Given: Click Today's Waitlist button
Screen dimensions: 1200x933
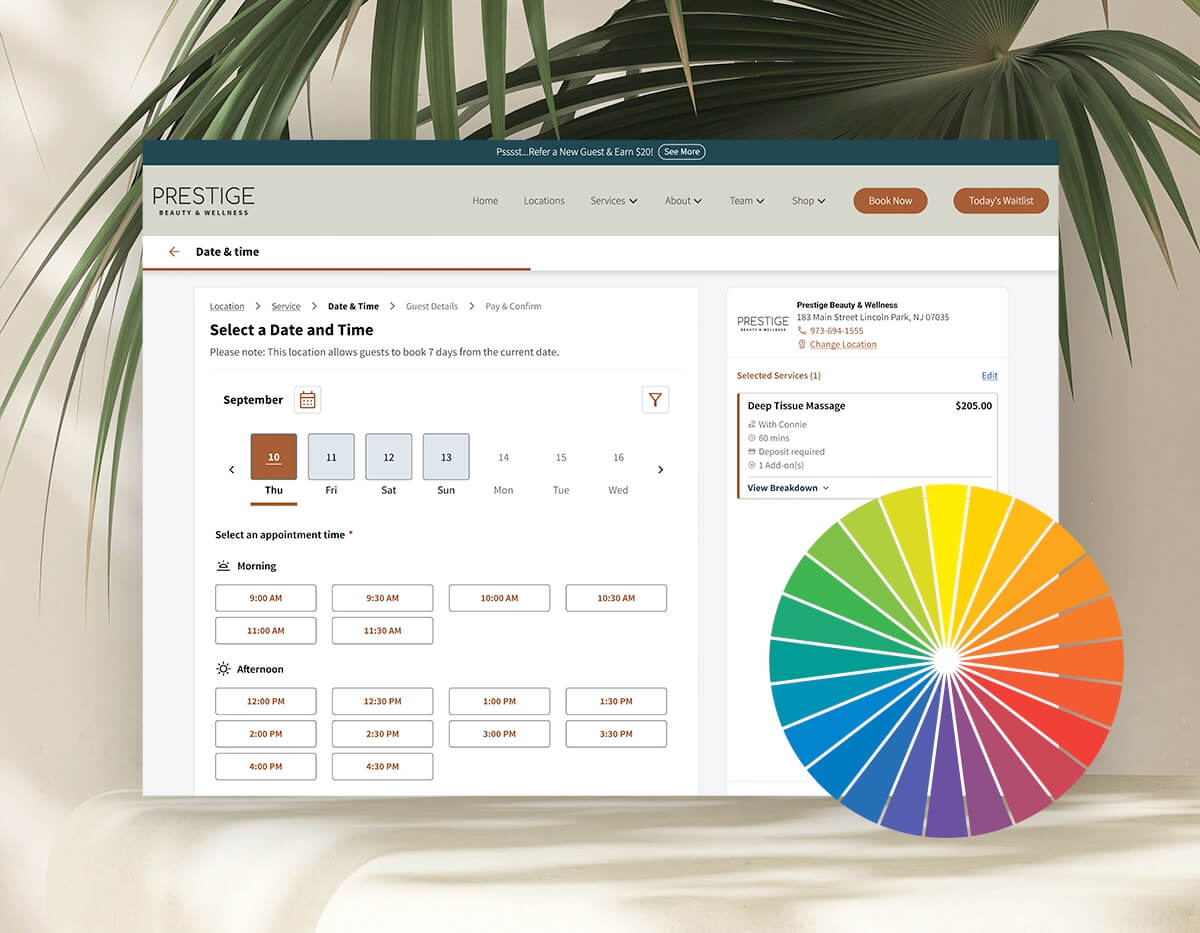Looking at the screenshot, I should click(x=1001, y=201).
